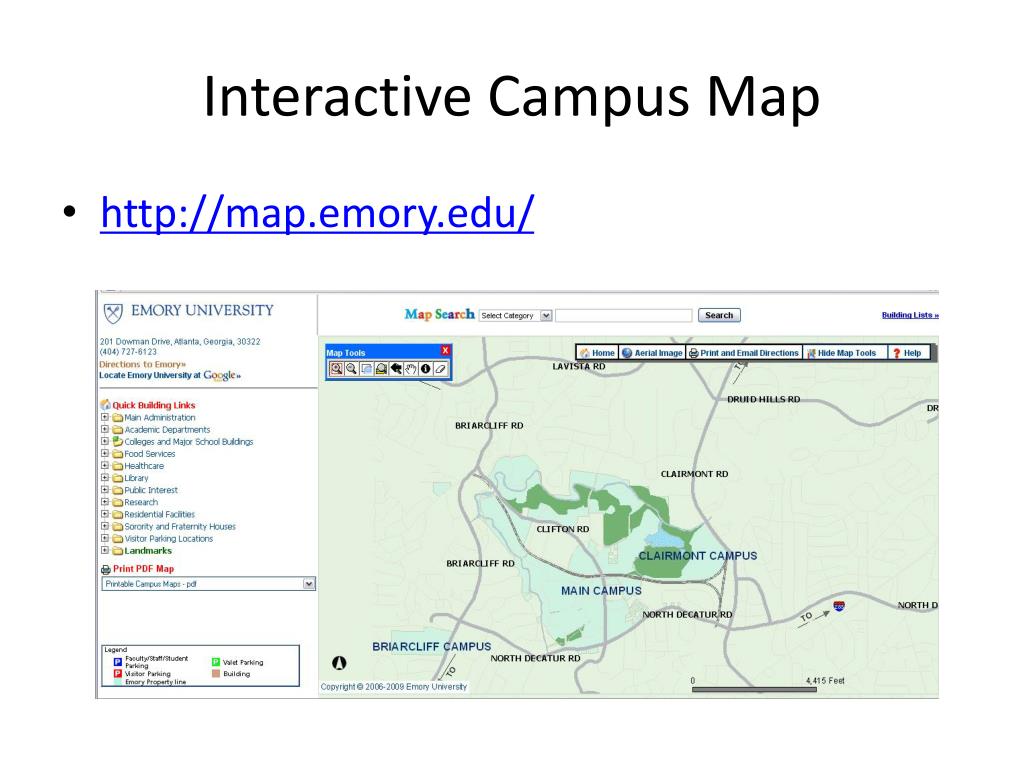
Task: Click the Academic Departments folder icon
Action: coord(118,430)
